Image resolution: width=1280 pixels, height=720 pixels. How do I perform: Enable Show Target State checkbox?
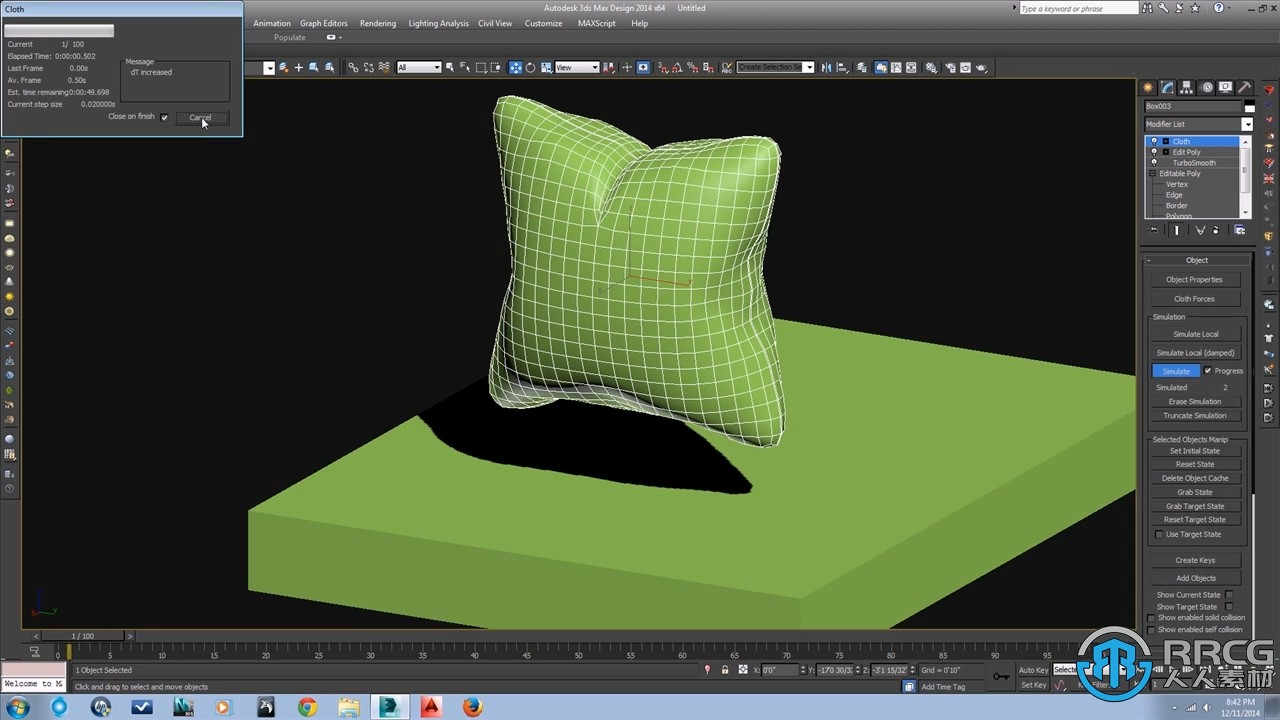1229,607
